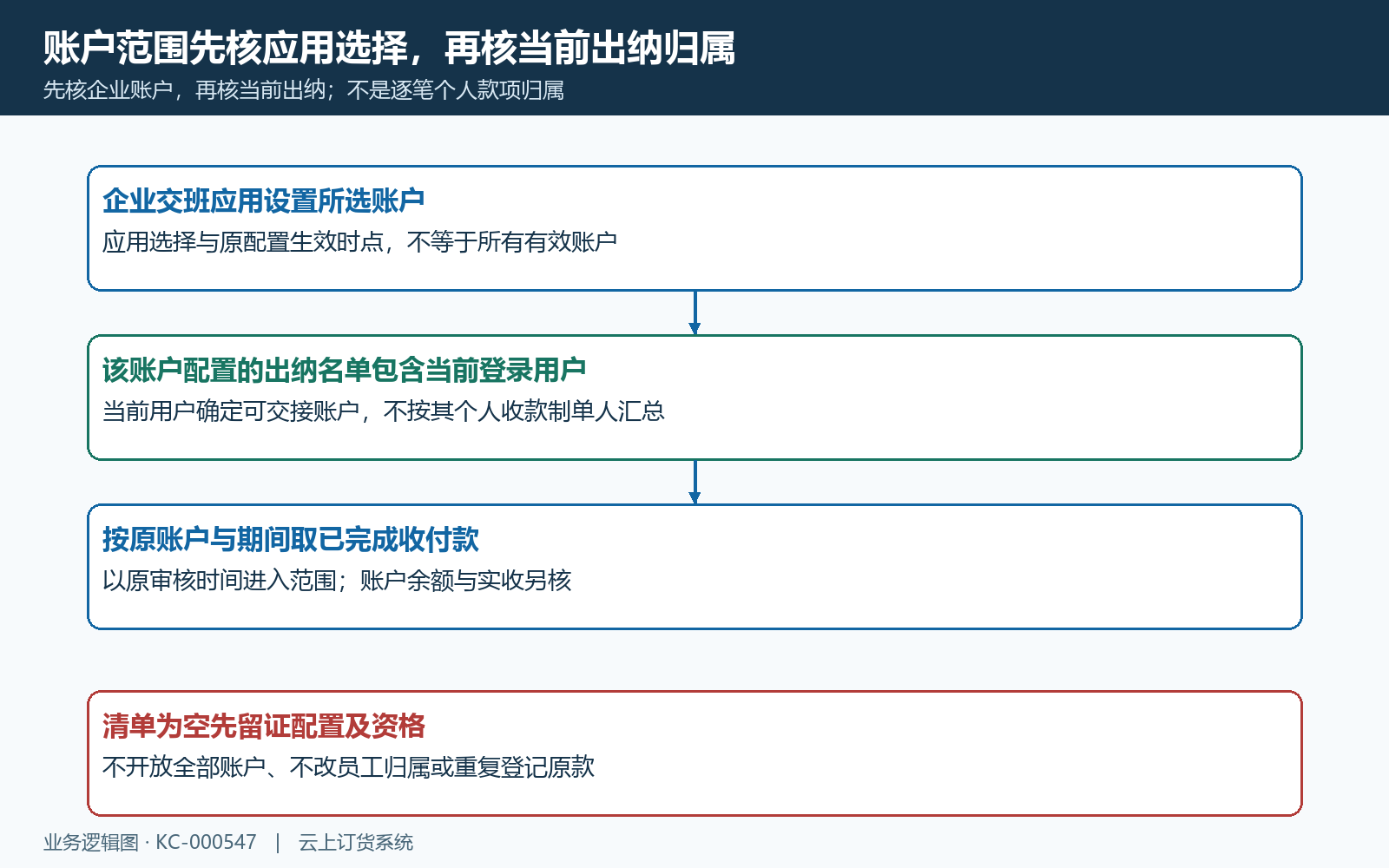The width and height of the screenshot is (1389, 868).
Task: Select the line 应用选择与原配置生效时点
Action: pyautogui.click(x=243, y=241)
